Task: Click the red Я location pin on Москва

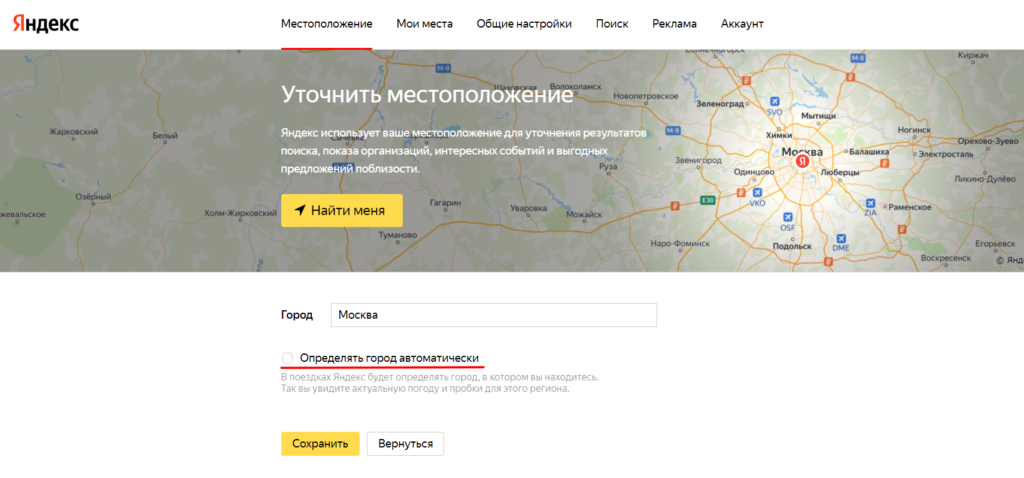Action: click(802, 161)
